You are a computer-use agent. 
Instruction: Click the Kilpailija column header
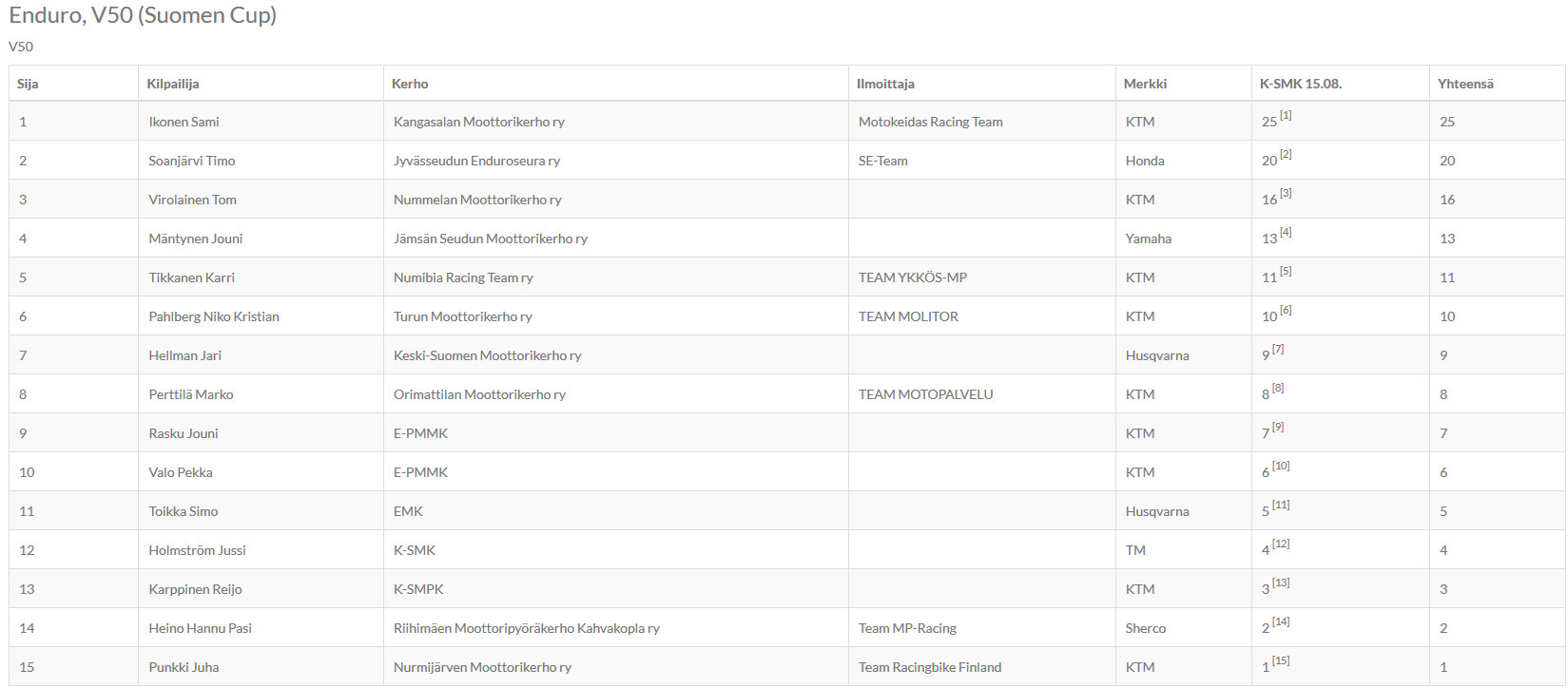(261, 84)
